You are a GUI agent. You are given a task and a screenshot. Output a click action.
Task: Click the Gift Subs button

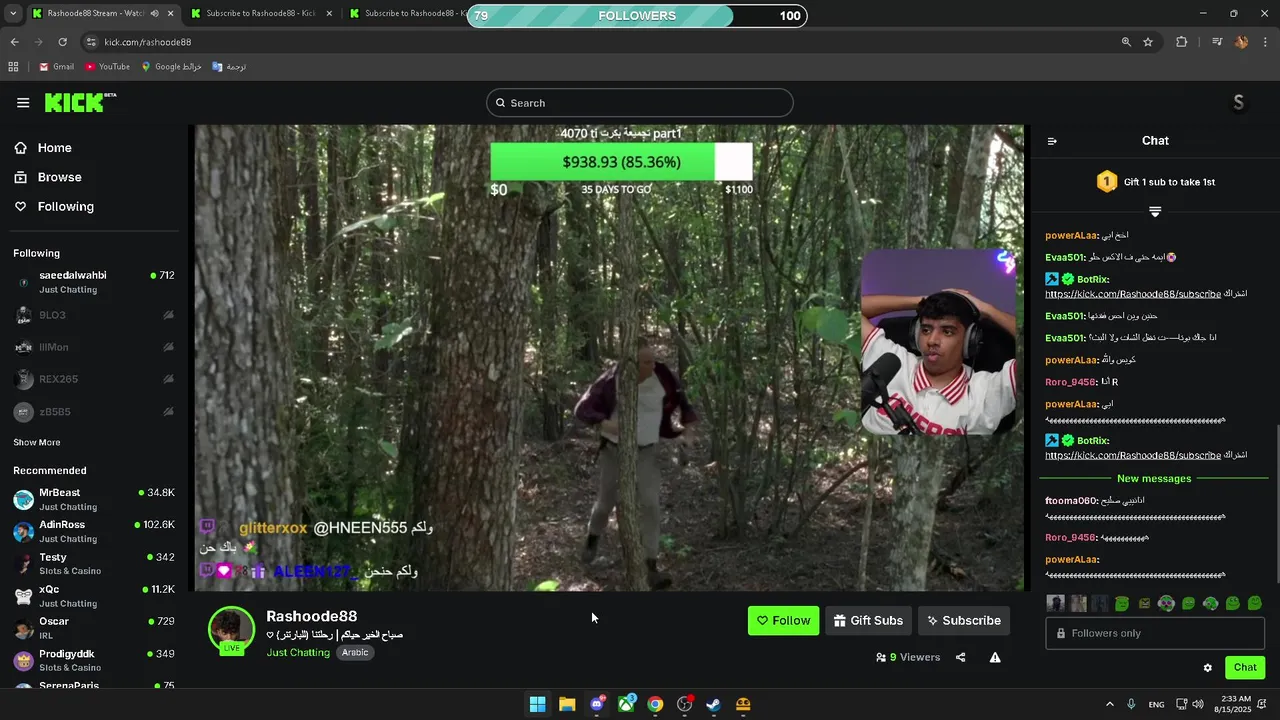pos(868,621)
